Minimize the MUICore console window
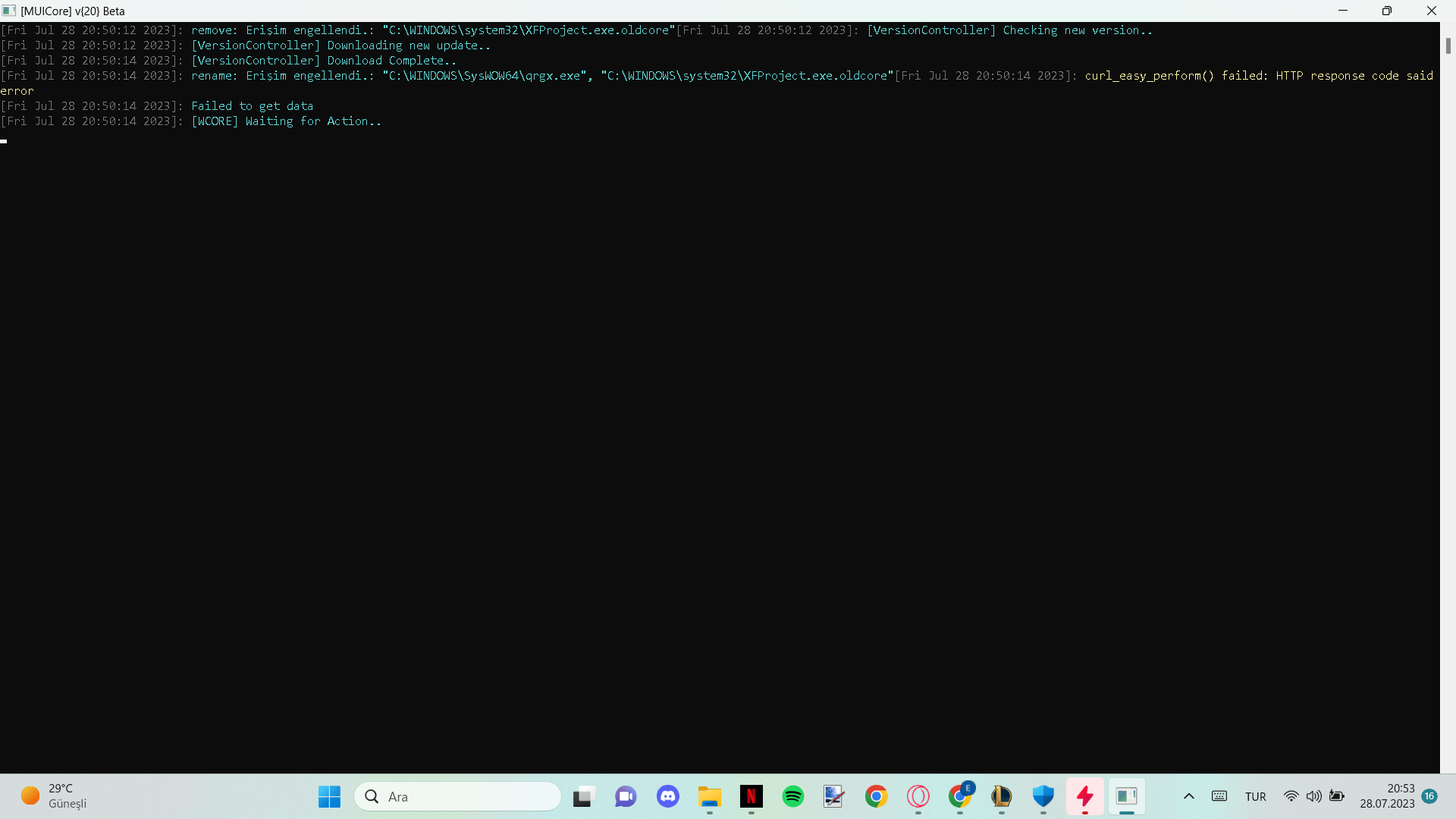Screen dimensions: 1456x819 click(1343, 11)
